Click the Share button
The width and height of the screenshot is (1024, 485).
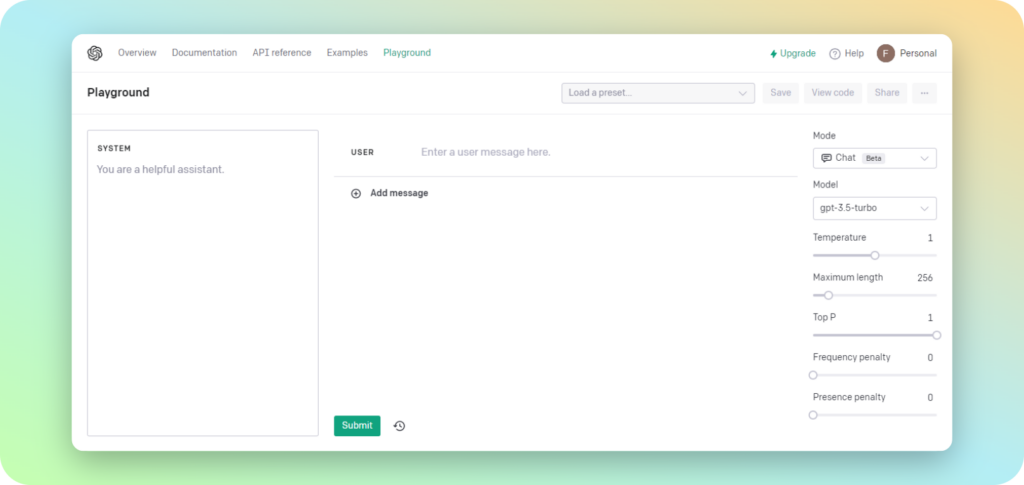click(x=887, y=93)
